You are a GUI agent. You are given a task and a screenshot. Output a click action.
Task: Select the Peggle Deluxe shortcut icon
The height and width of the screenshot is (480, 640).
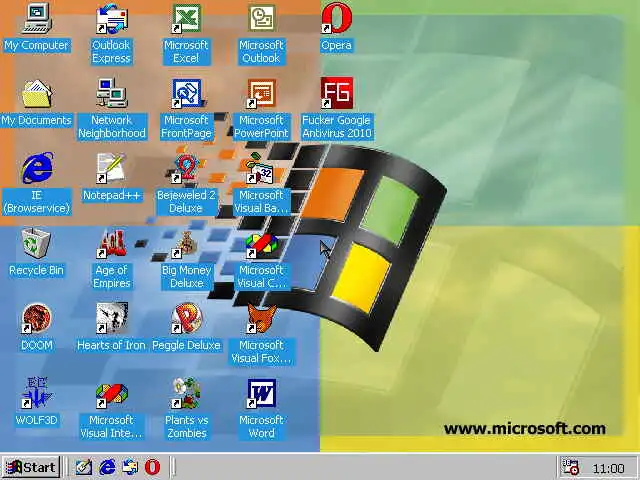pyautogui.click(x=187, y=318)
